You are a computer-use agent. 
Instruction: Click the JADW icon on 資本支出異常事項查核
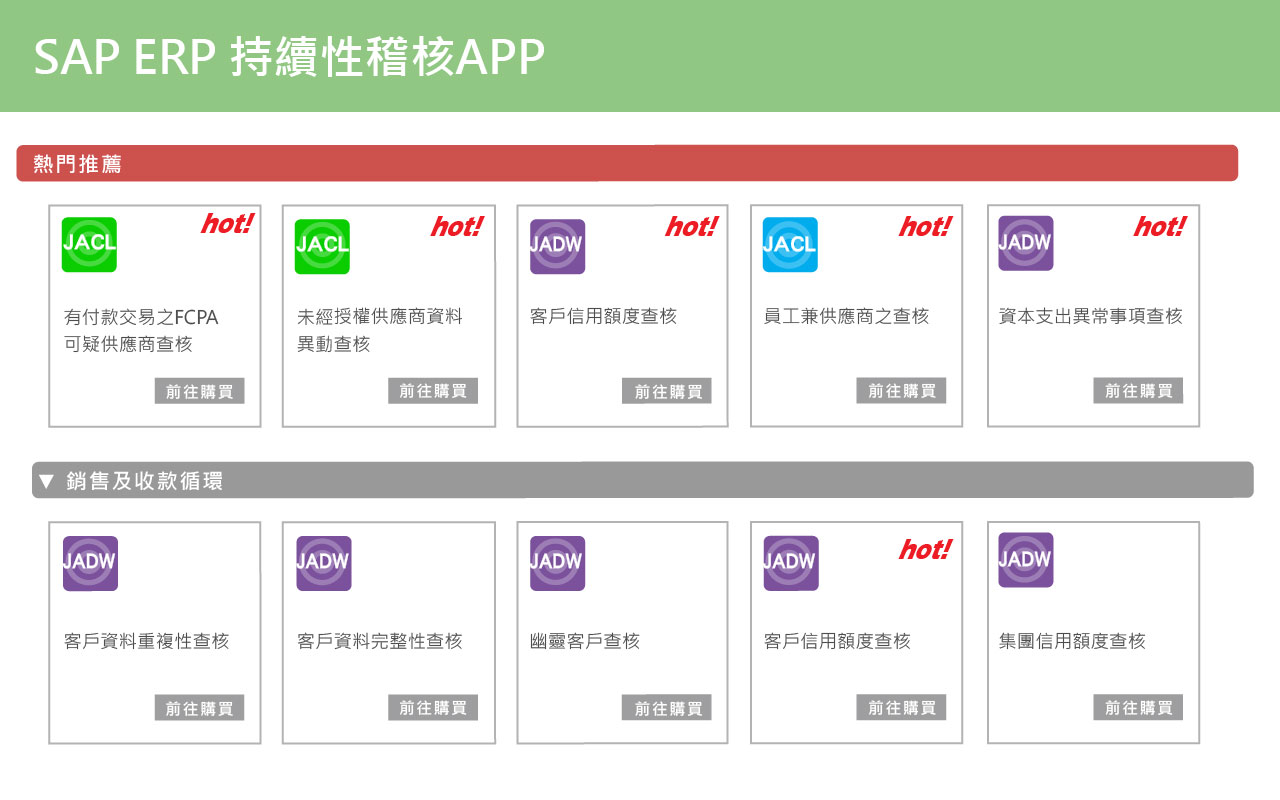(1024, 242)
